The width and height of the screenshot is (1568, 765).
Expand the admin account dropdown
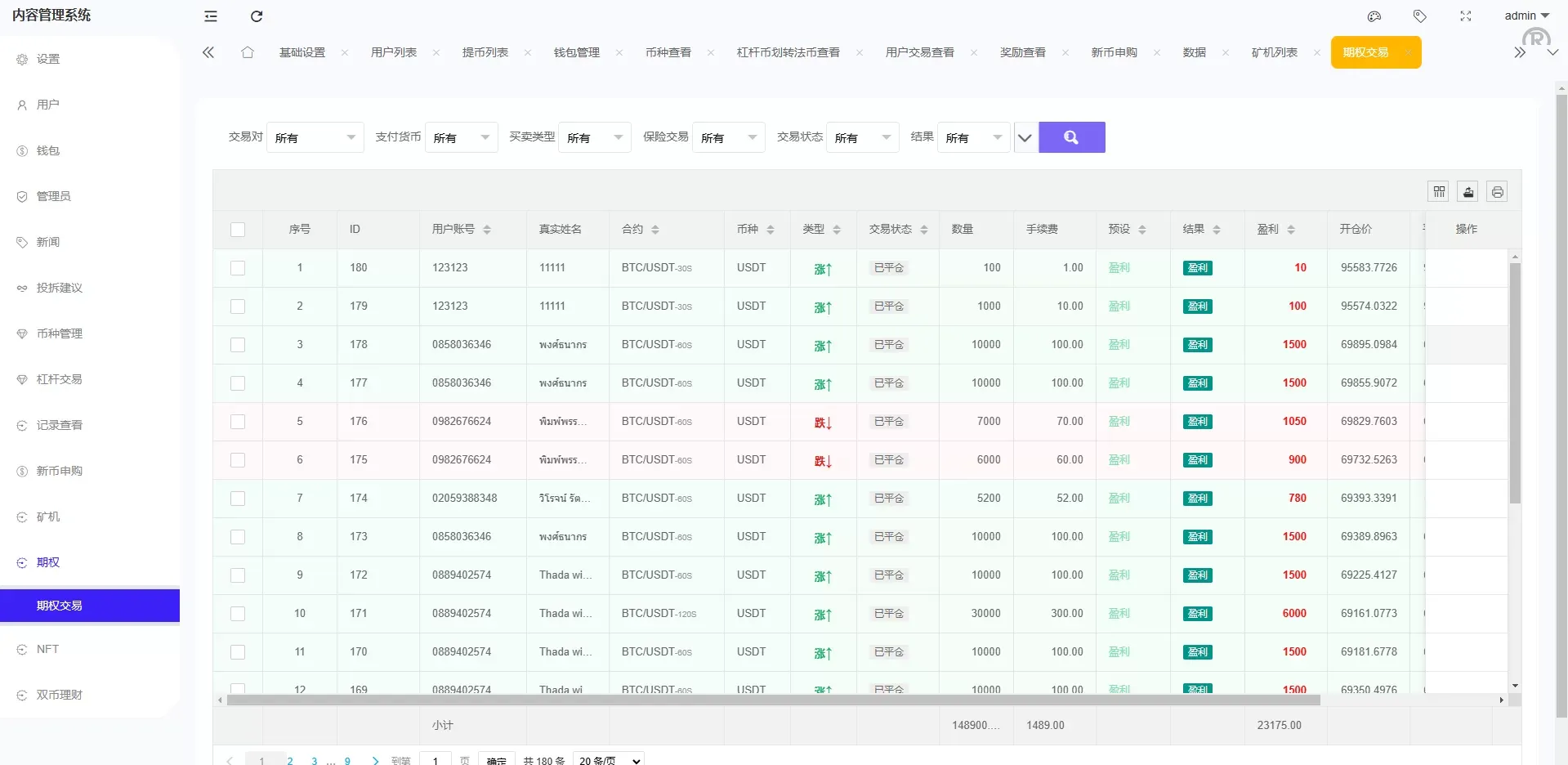click(1526, 15)
